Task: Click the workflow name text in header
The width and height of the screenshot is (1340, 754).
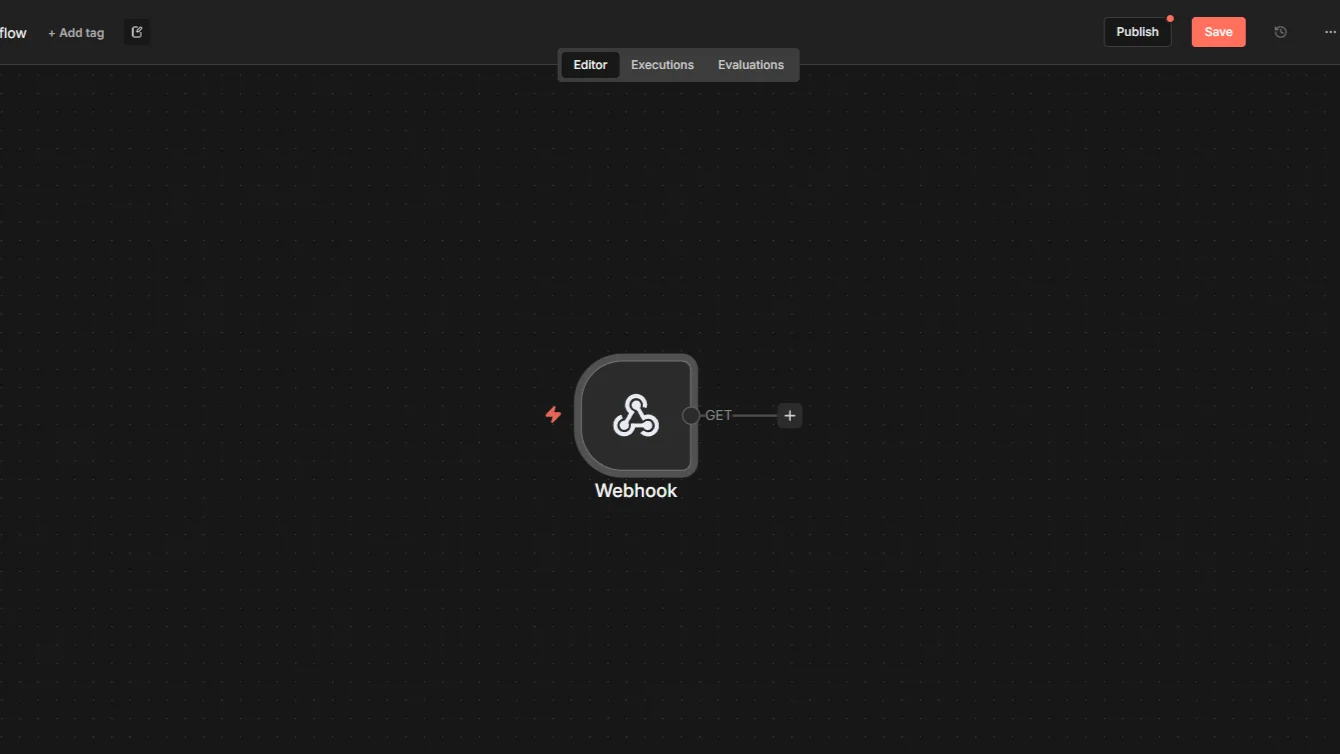Action: (x=13, y=33)
